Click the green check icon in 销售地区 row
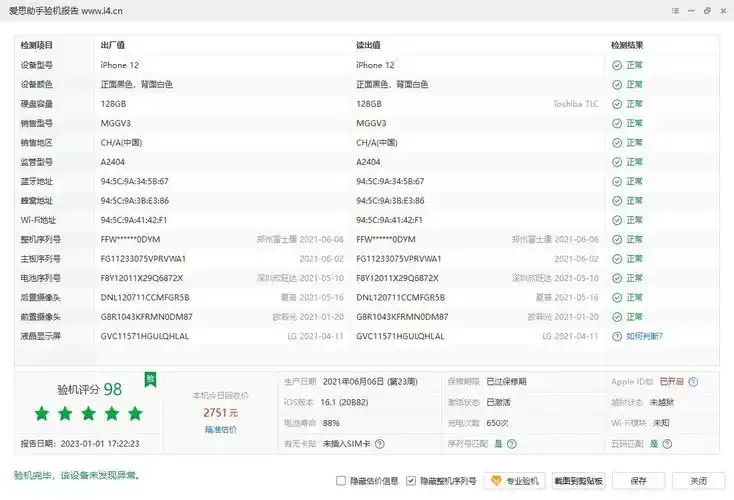734x500 pixels. 617,143
